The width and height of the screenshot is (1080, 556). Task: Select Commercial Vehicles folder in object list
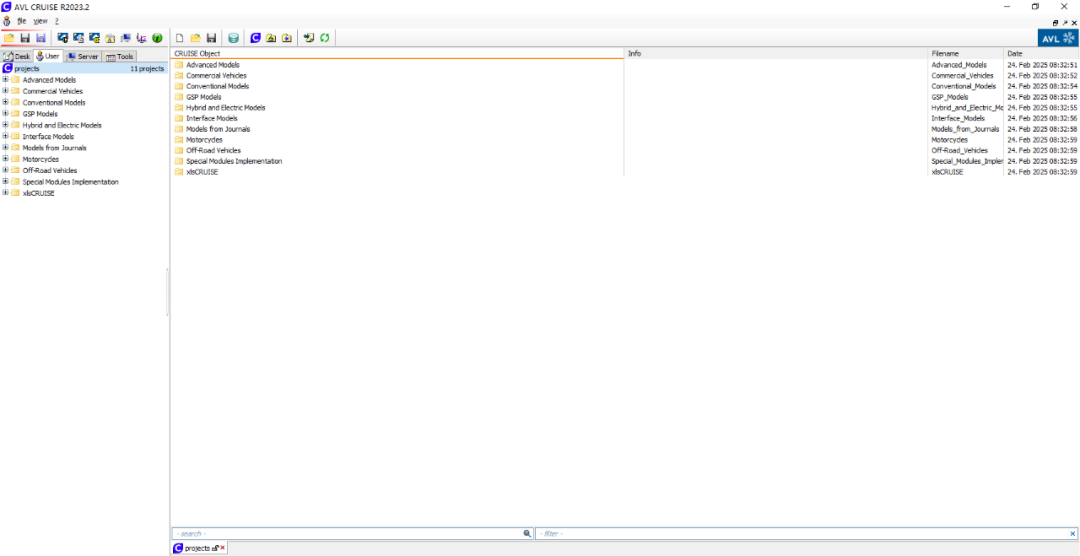point(216,76)
